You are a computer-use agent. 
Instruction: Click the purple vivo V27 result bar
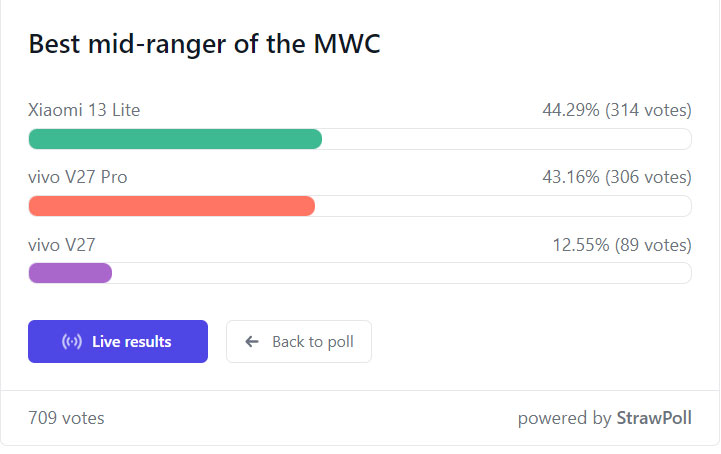[70, 273]
